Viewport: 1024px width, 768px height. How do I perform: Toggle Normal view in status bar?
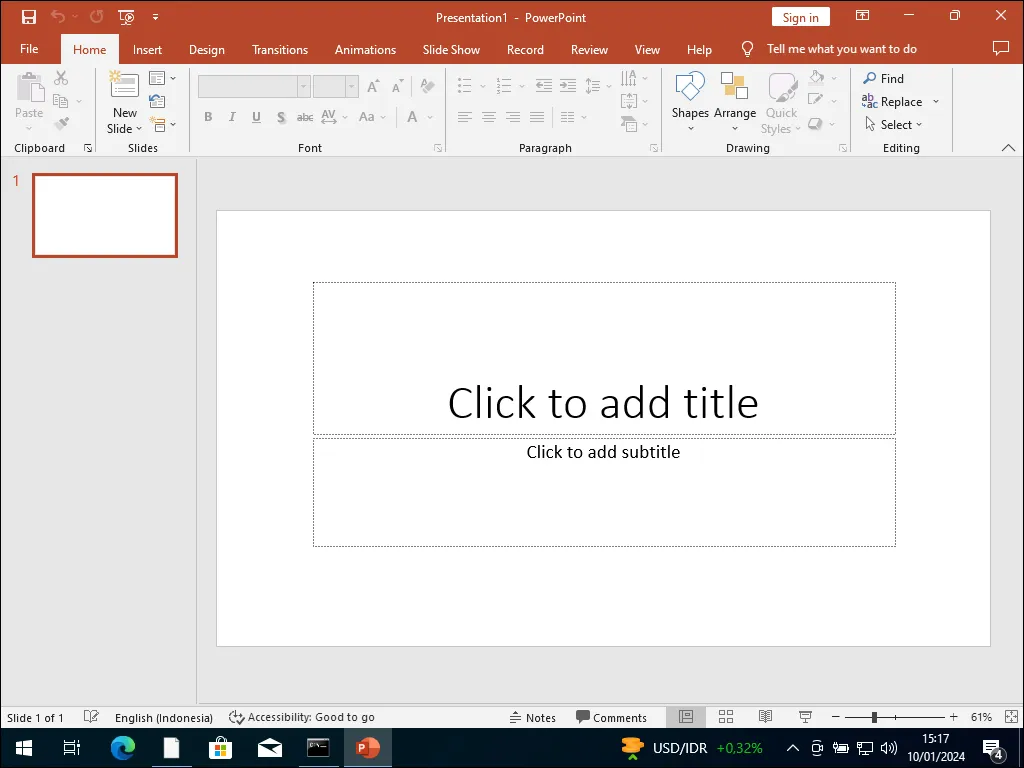[686, 717]
